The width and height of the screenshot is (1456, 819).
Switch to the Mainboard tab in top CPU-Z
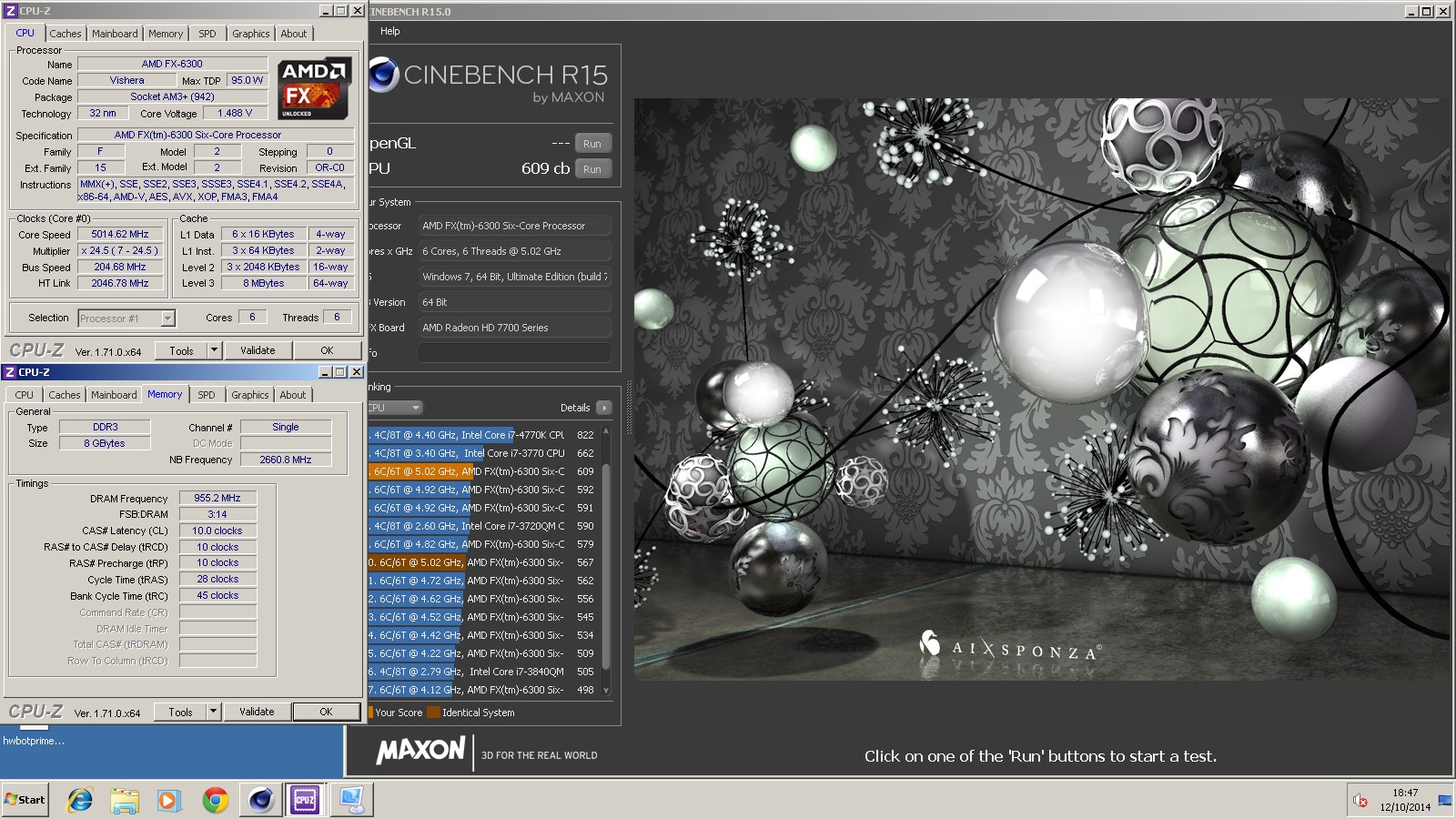(x=115, y=34)
